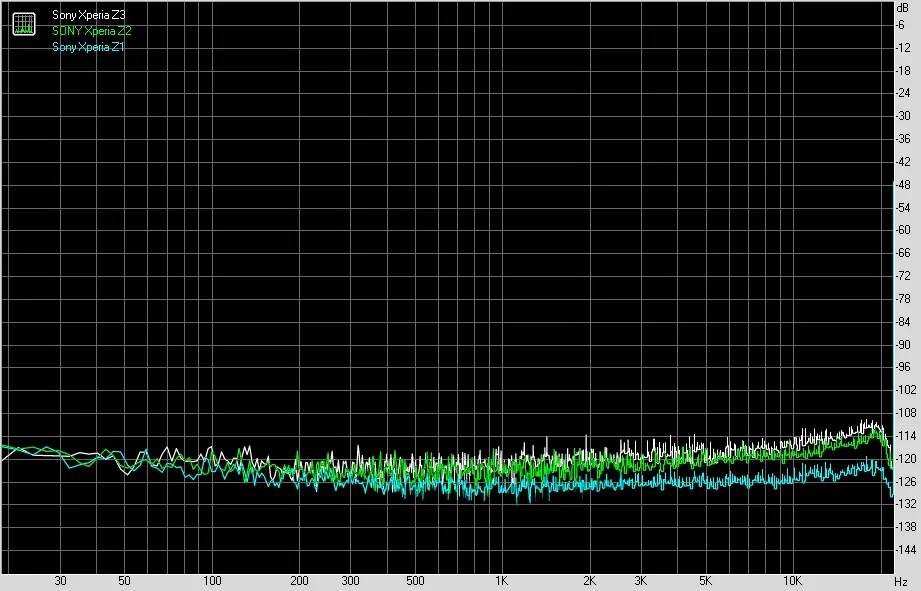Click the 50 Hz frequency label
Viewport: 921px width, 591px height.
pos(124,581)
